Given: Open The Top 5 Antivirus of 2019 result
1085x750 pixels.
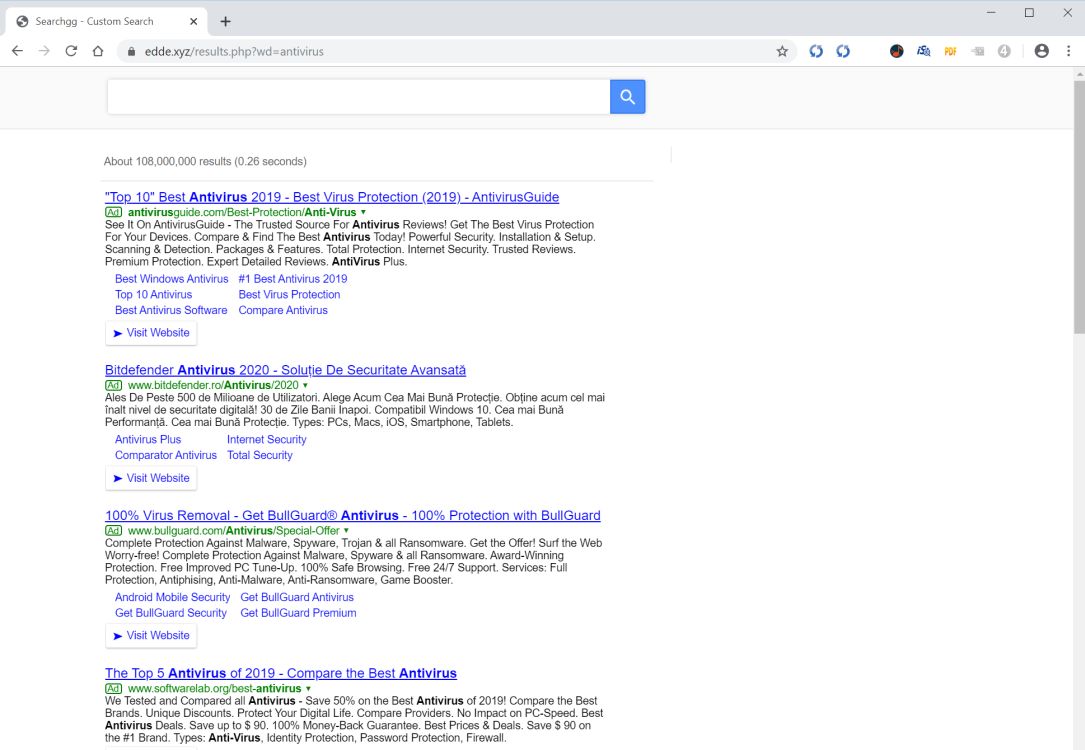Looking at the screenshot, I should (x=281, y=673).
